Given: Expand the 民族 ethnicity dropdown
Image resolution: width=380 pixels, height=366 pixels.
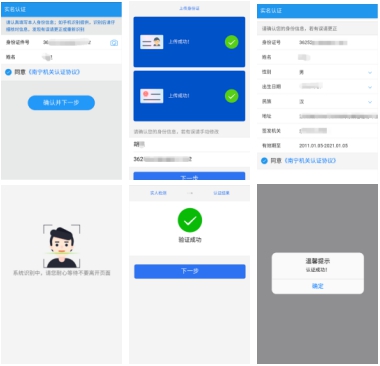Looking at the screenshot, I should (x=370, y=102).
